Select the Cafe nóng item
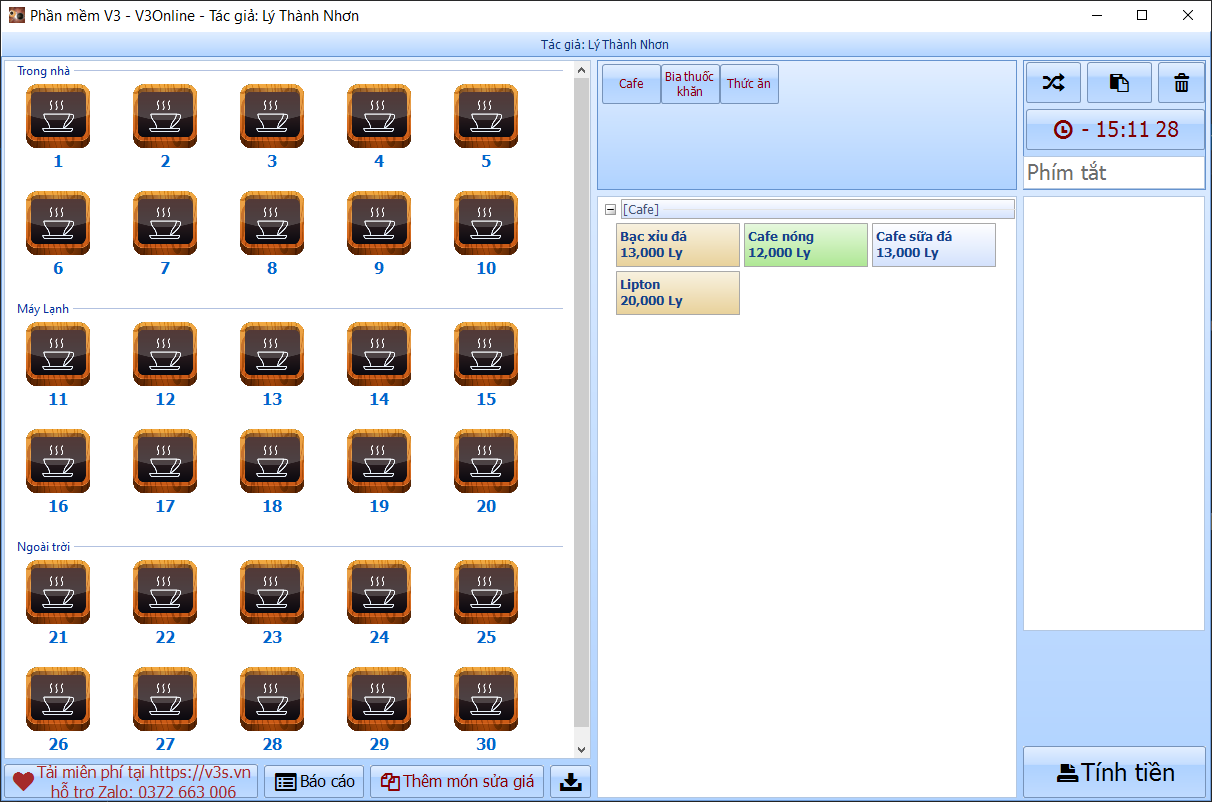 click(805, 245)
